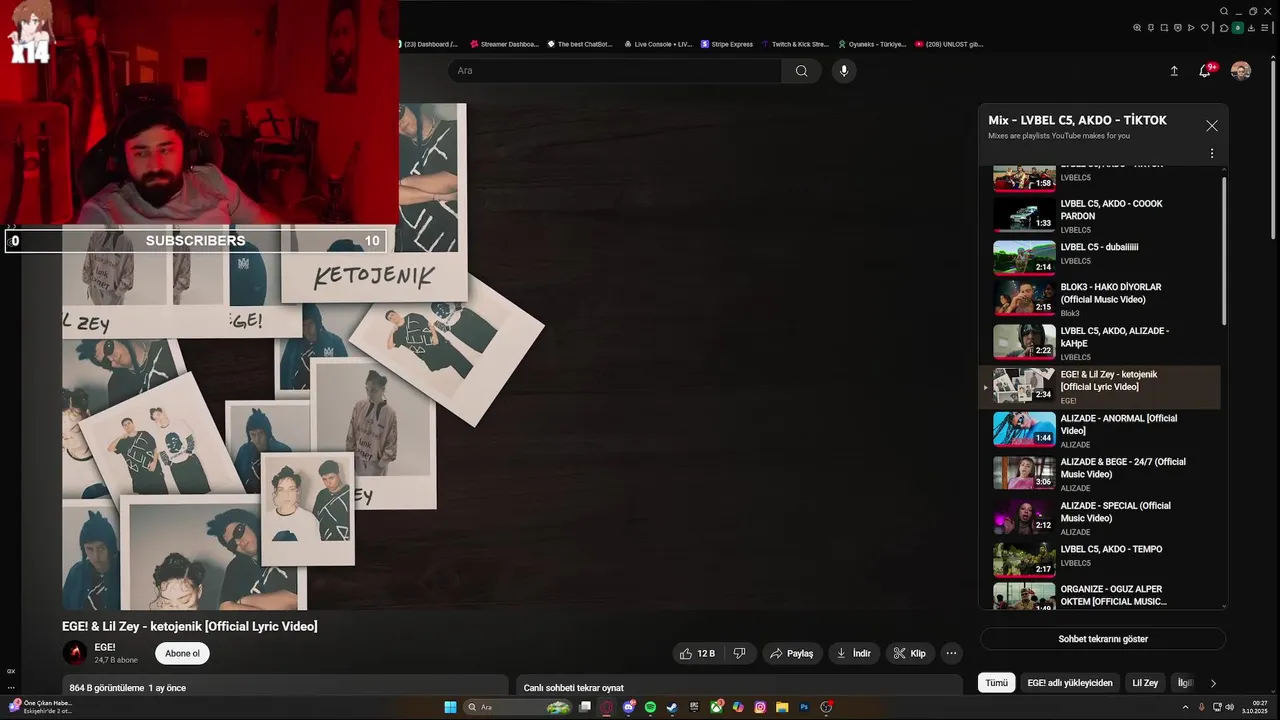Open Instagram from the taskbar
Image resolution: width=1280 pixels, height=720 pixels.
pyautogui.click(x=760, y=707)
